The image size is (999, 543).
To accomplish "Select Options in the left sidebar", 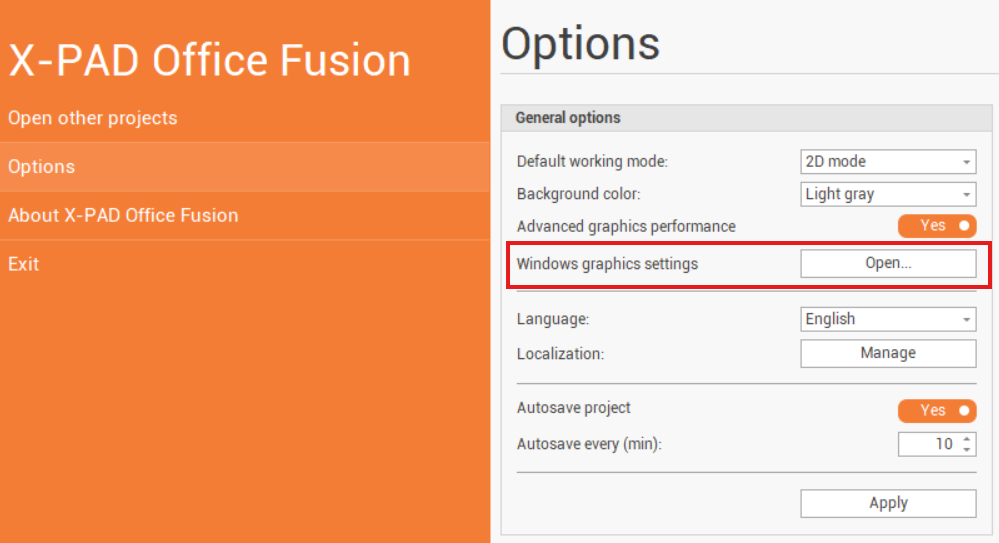I will pyautogui.click(x=42, y=167).
